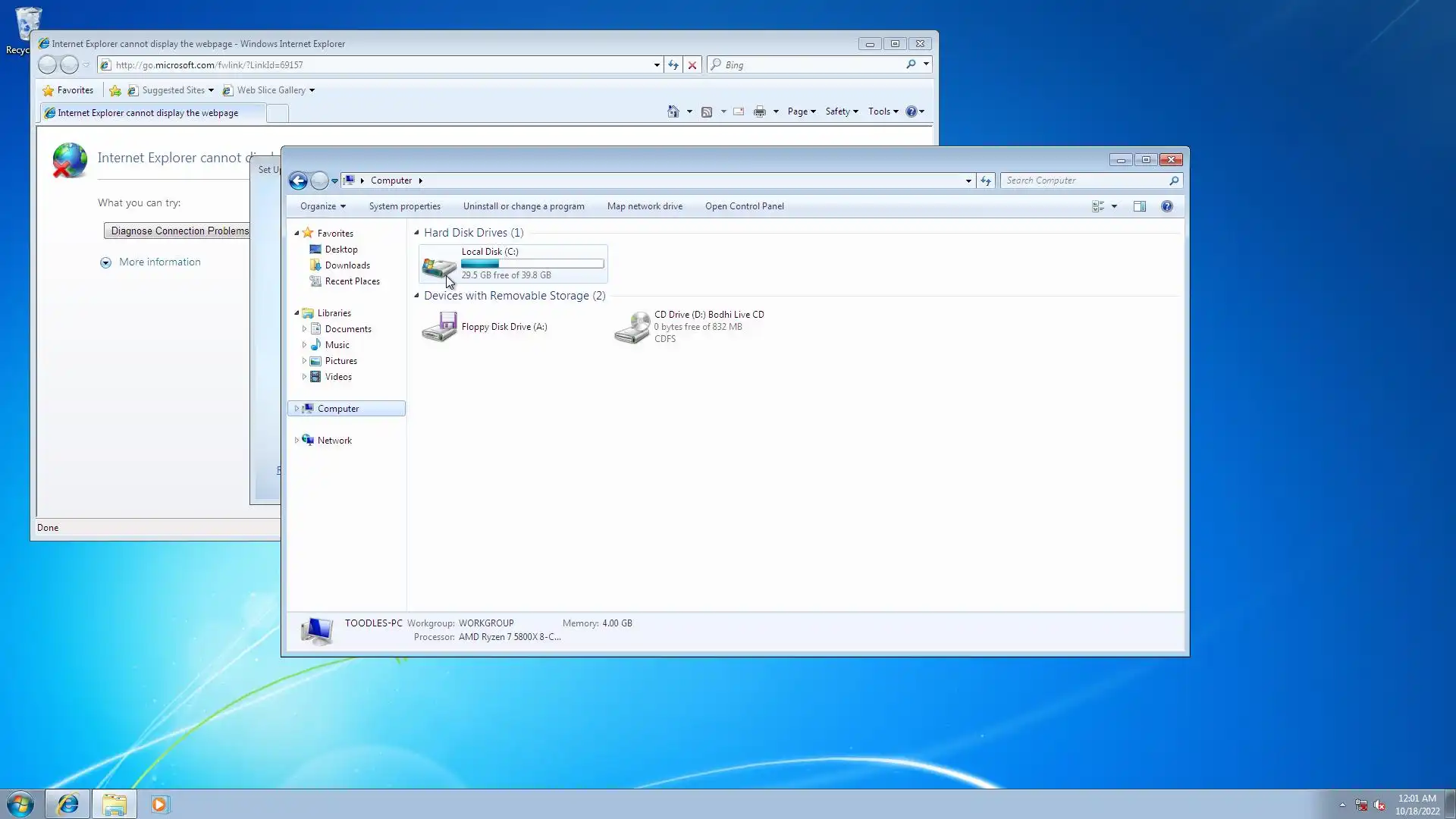Open Windows Media Player from taskbar
Image resolution: width=1456 pixels, height=819 pixels.
(159, 804)
